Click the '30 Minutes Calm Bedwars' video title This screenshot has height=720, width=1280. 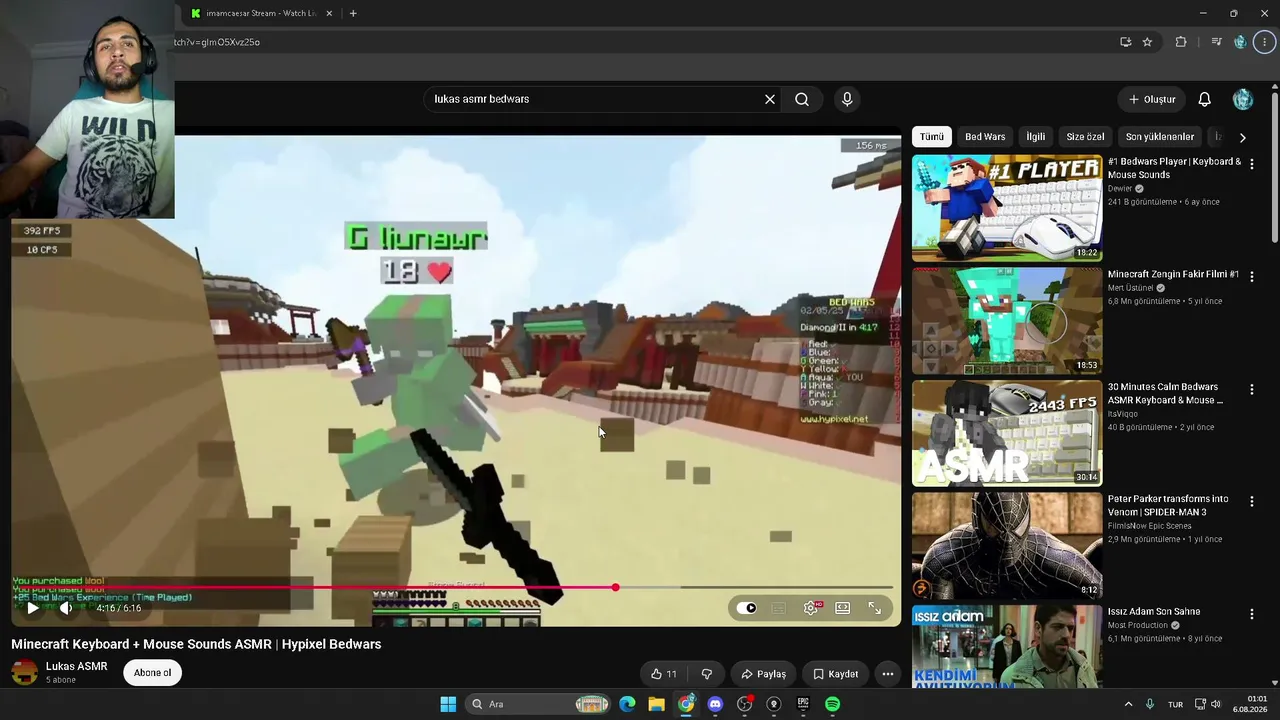pos(1165,394)
